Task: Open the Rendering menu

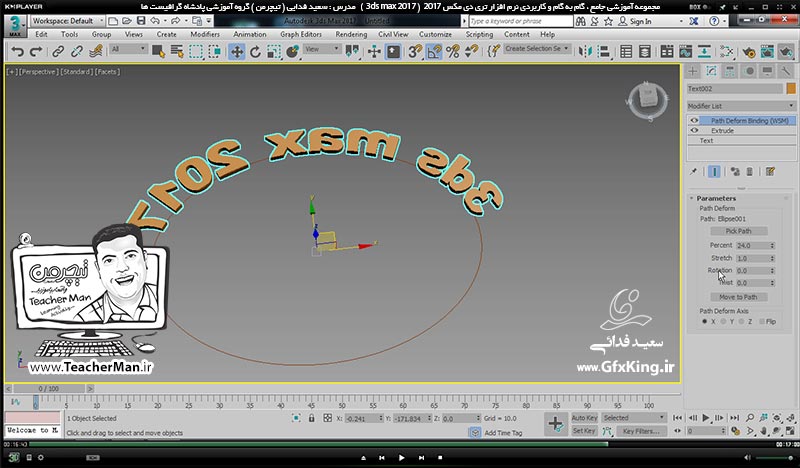Action: 351,34
